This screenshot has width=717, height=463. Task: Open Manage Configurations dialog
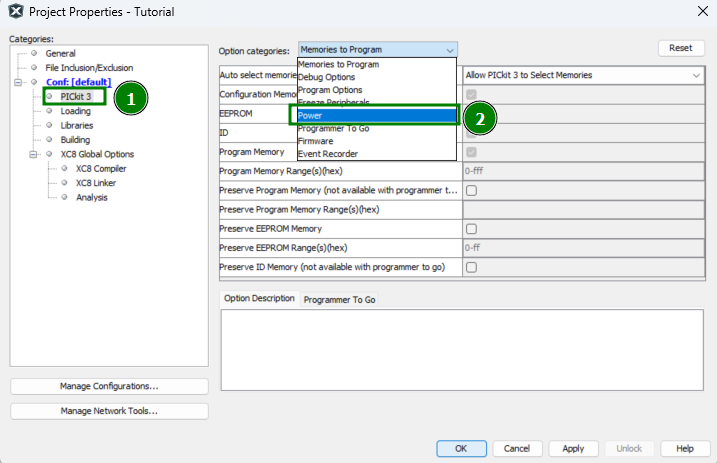pyautogui.click(x=109, y=386)
